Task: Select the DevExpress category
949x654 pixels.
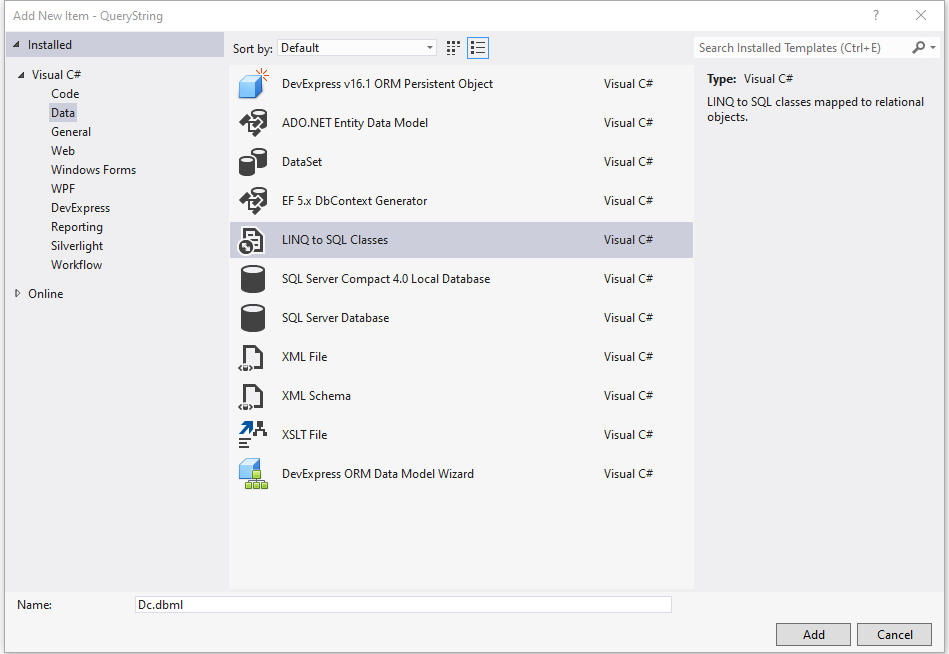Action: [80, 208]
